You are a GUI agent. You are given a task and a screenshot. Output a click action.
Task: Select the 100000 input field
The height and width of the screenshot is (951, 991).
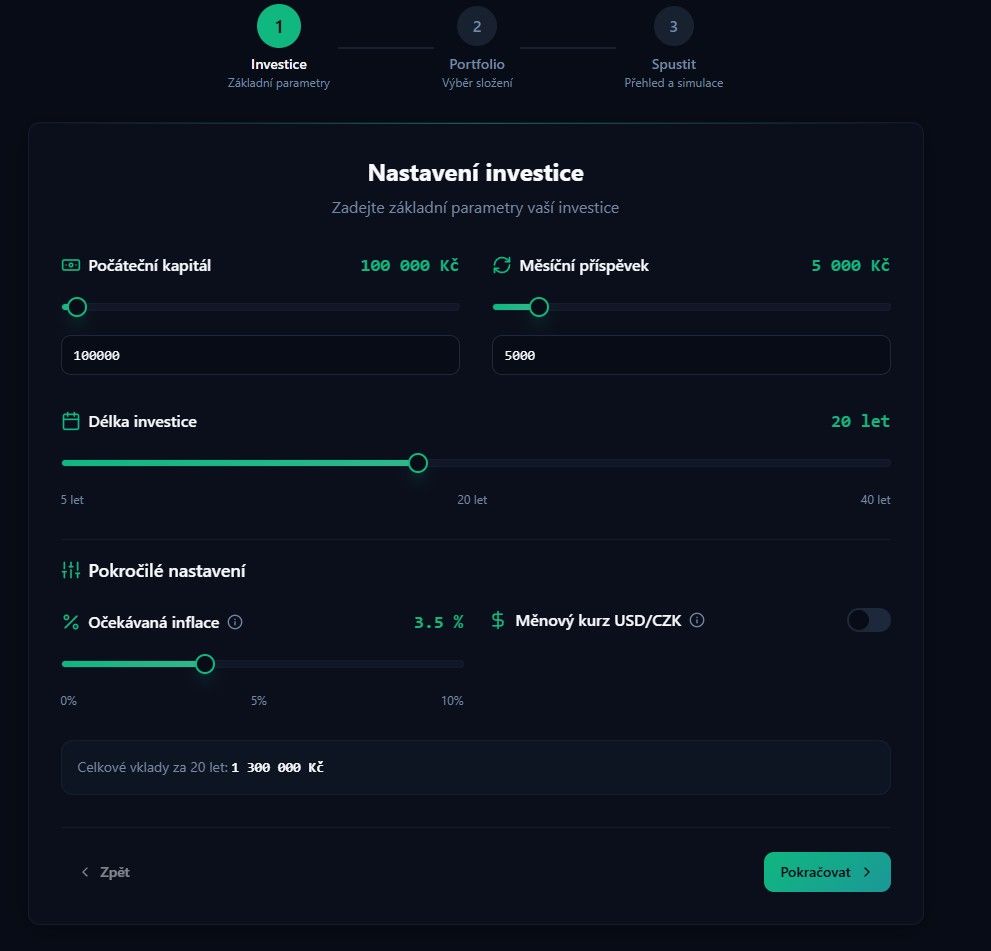[260, 355]
